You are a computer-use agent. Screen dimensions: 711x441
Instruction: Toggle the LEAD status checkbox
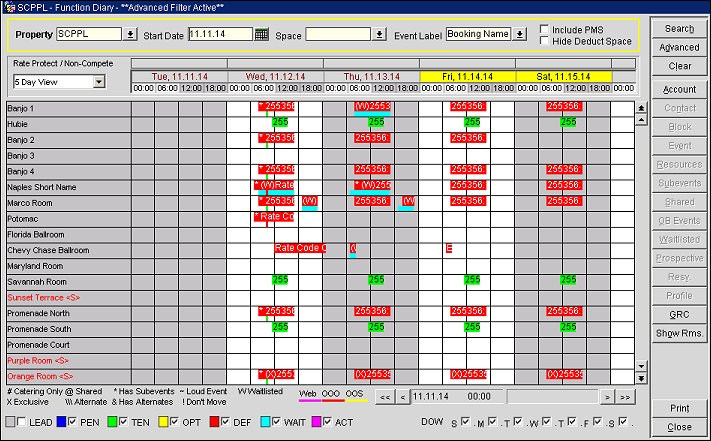(22, 422)
